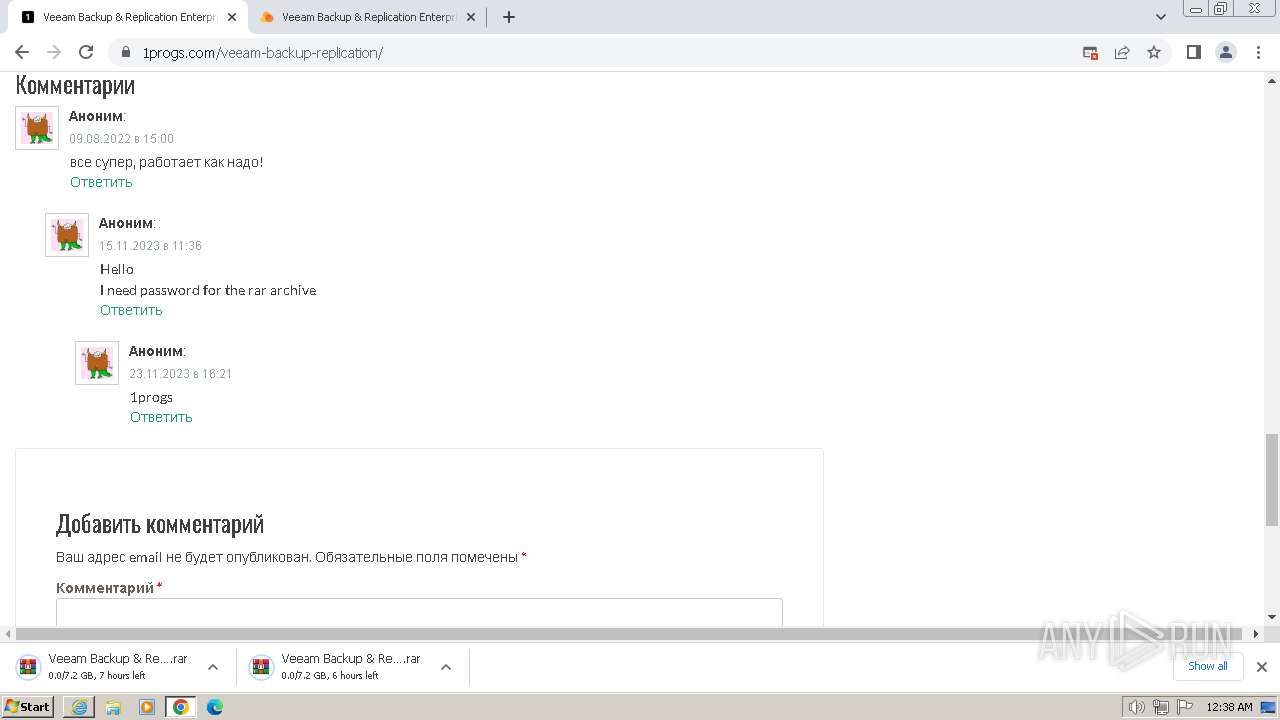Open the timestamp 23.11.2023 в 16:21
Image resolution: width=1280 pixels, height=720 pixels.
(180, 374)
